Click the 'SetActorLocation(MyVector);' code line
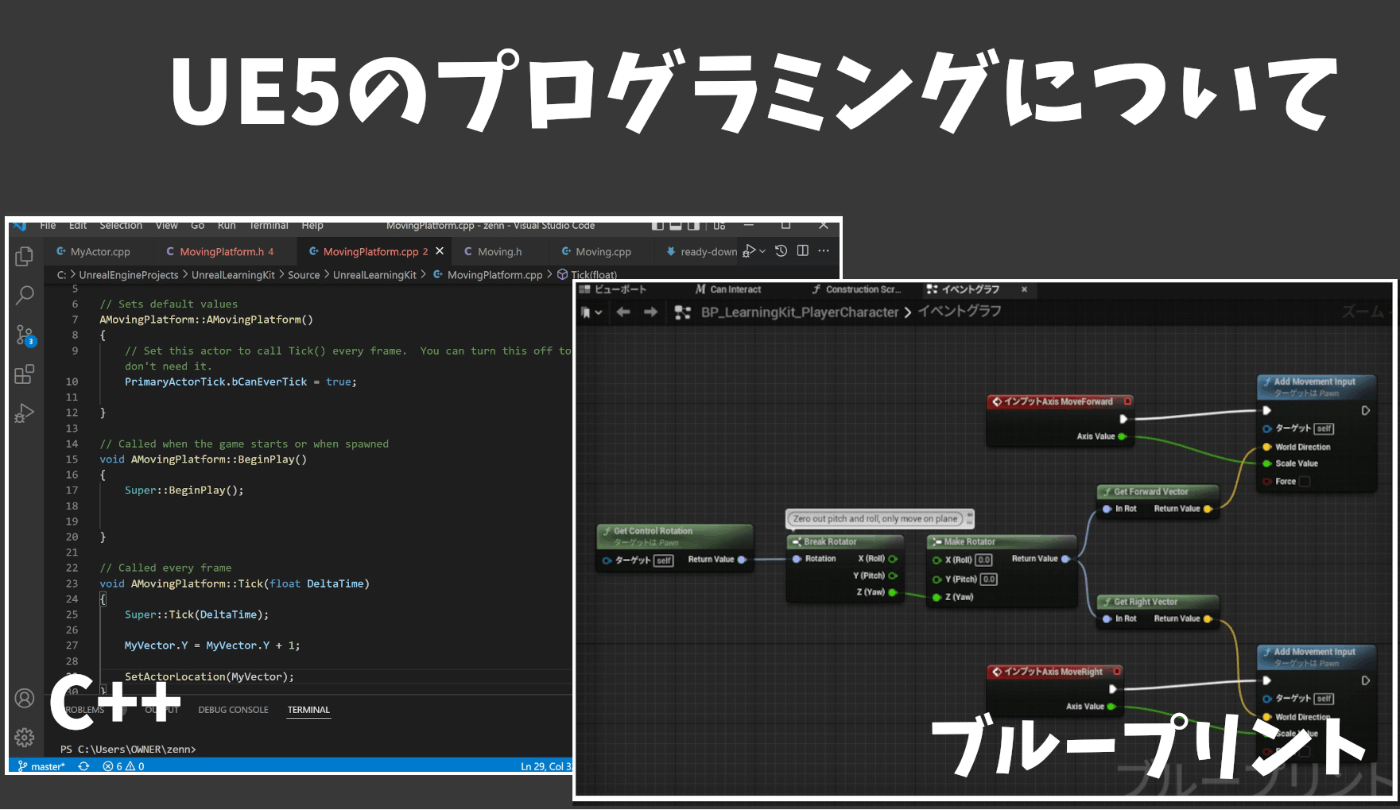Image resolution: width=1400 pixels, height=810 pixels. point(209,676)
